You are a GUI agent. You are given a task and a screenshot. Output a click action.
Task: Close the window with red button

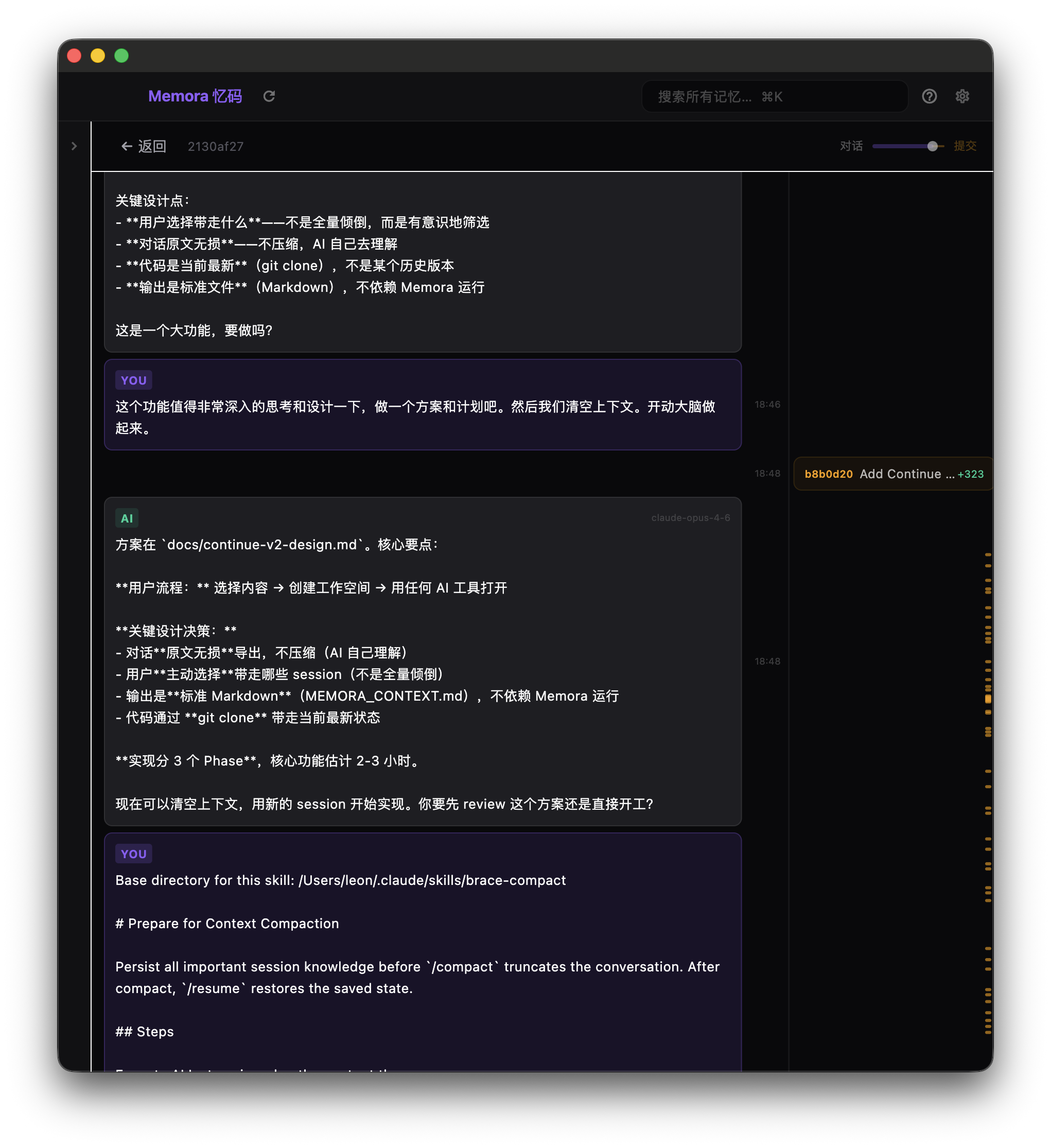point(74,56)
